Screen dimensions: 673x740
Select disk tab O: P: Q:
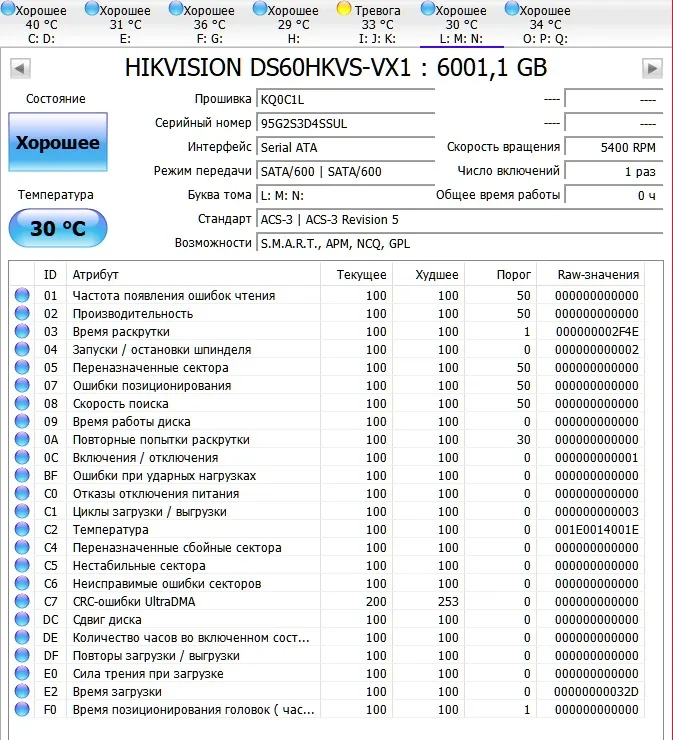click(x=546, y=24)
